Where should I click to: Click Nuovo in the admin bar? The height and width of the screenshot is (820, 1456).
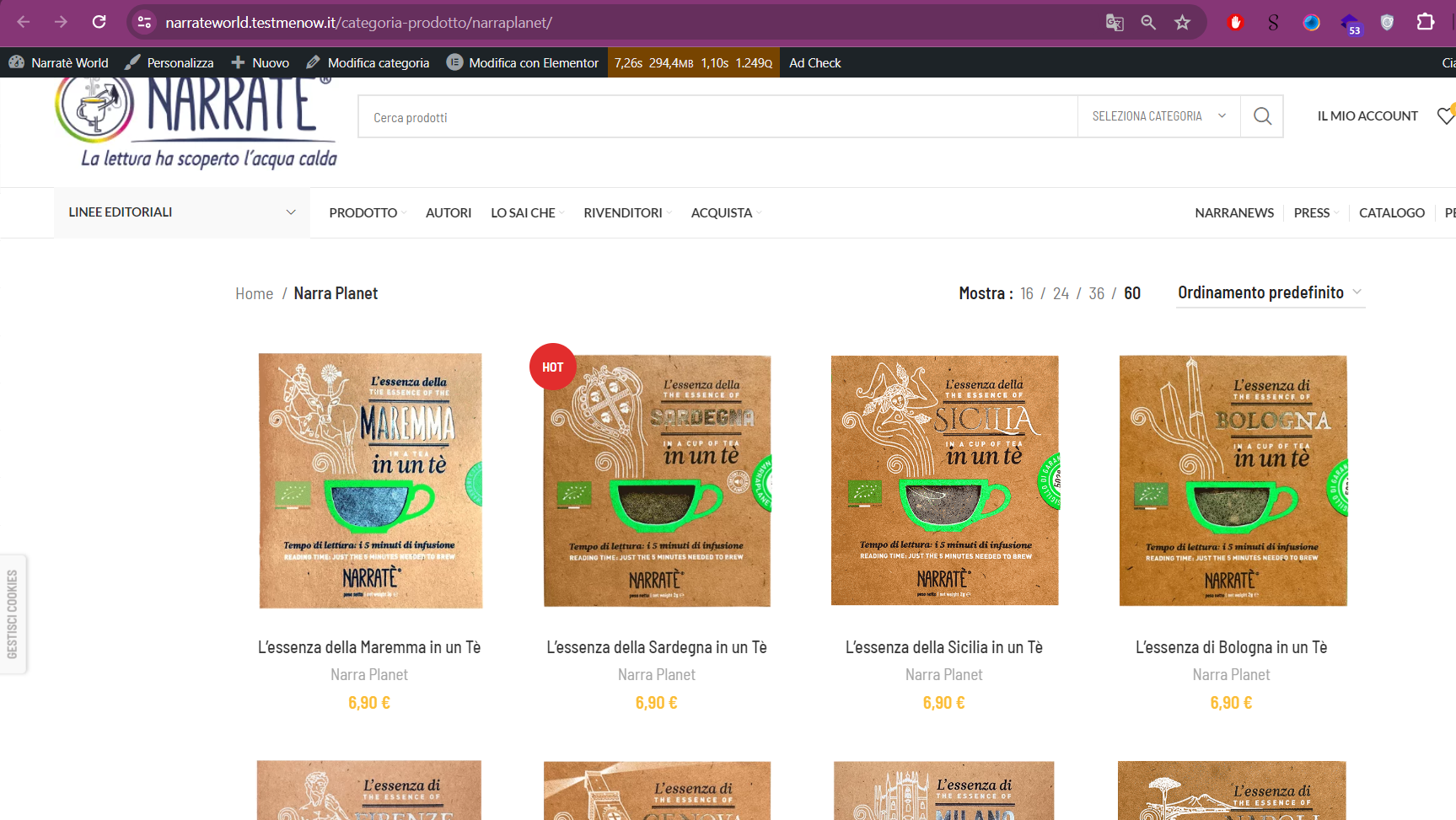point(261,62)
